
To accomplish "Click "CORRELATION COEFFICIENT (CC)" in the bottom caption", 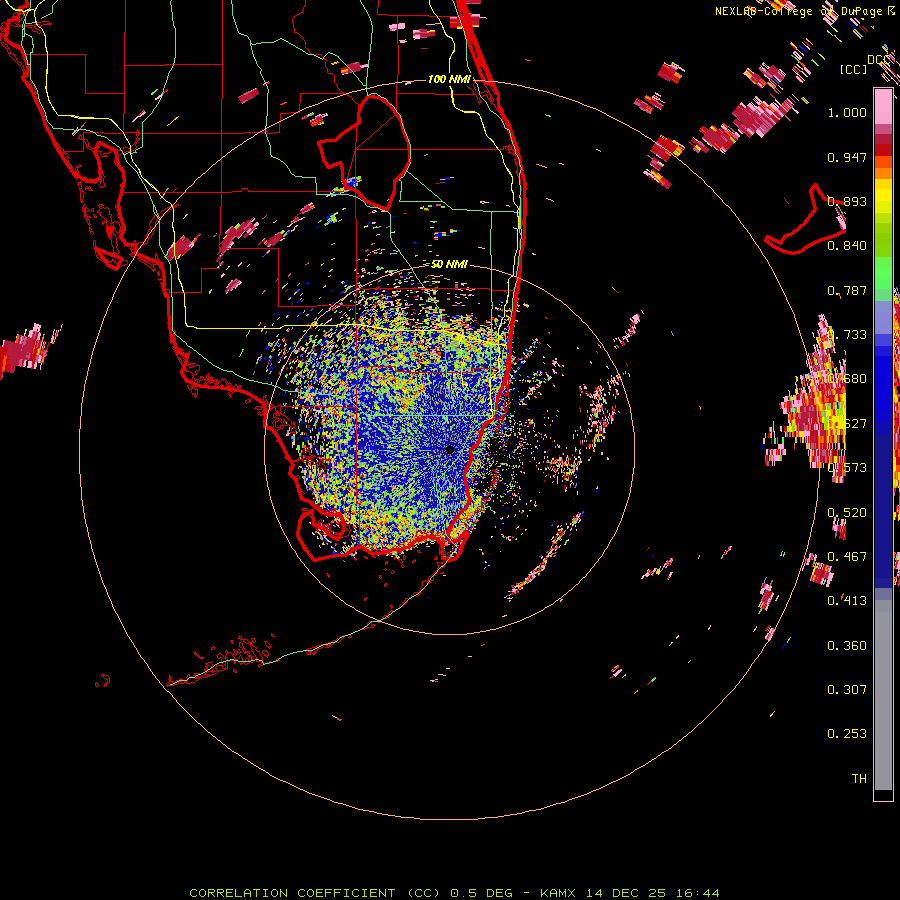I will click(x=315, y=893).
